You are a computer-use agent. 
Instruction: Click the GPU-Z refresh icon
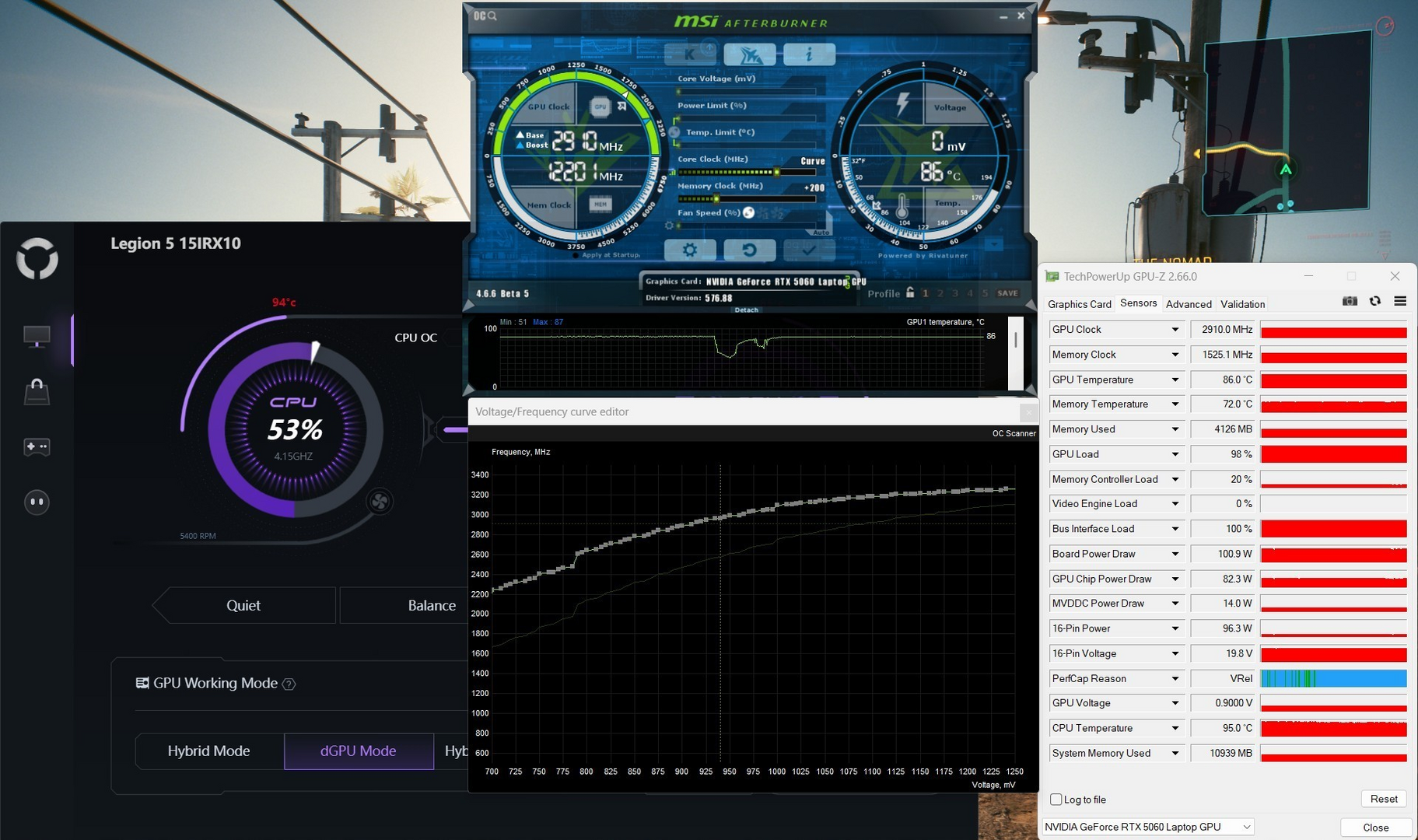[1375, 301]
